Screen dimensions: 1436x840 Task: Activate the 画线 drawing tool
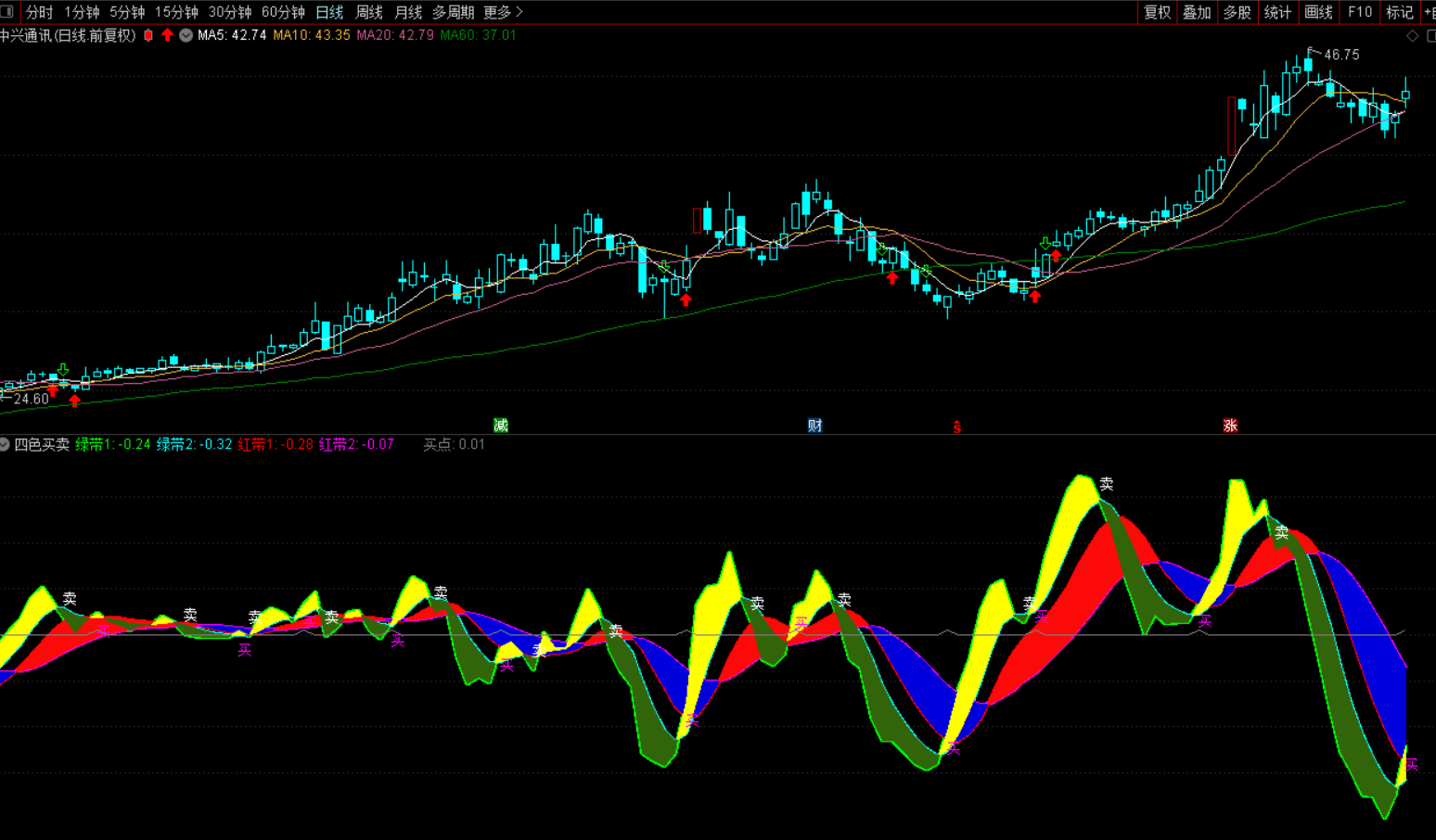(x=1318, y=12)
